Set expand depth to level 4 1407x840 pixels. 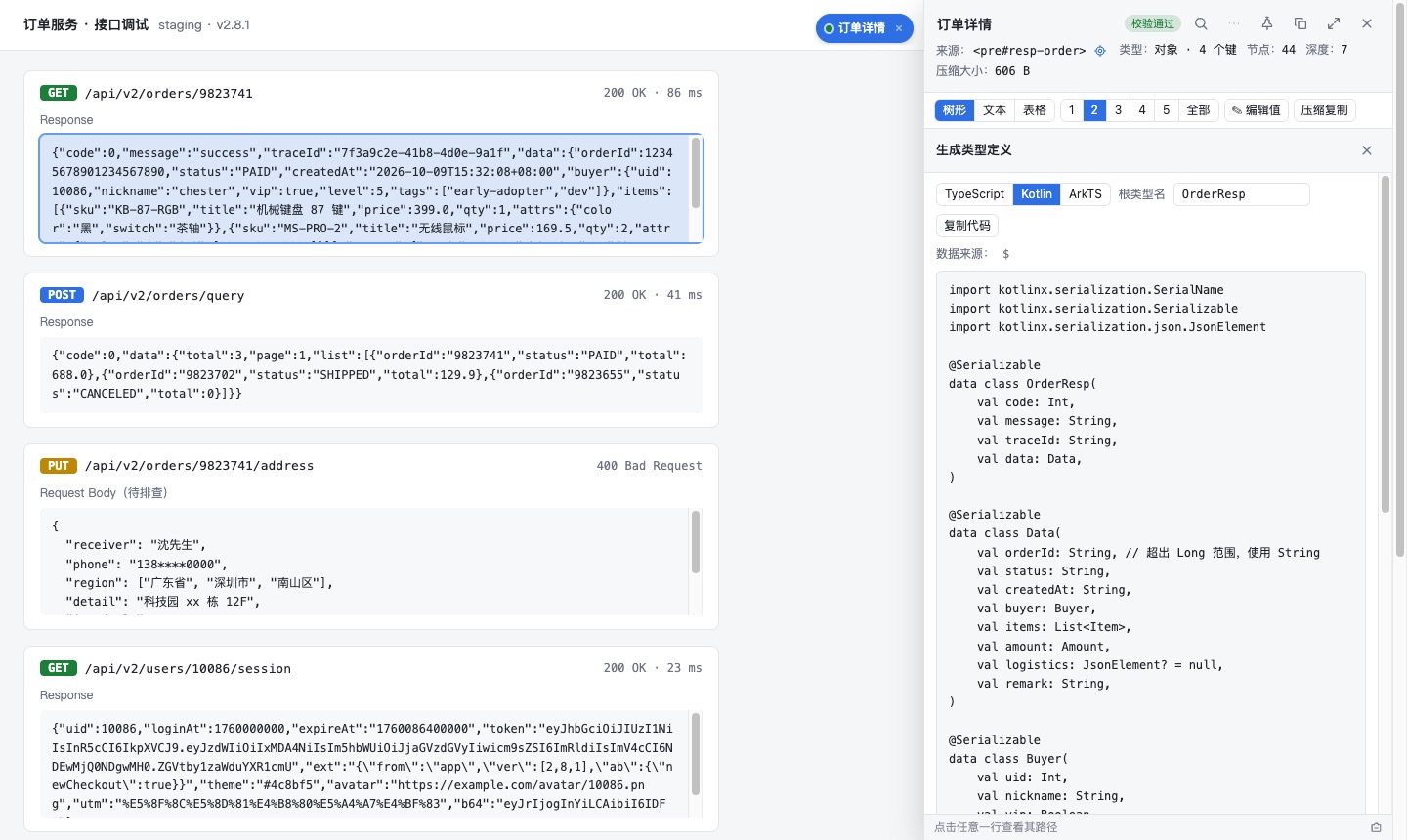coord(1142,110)
